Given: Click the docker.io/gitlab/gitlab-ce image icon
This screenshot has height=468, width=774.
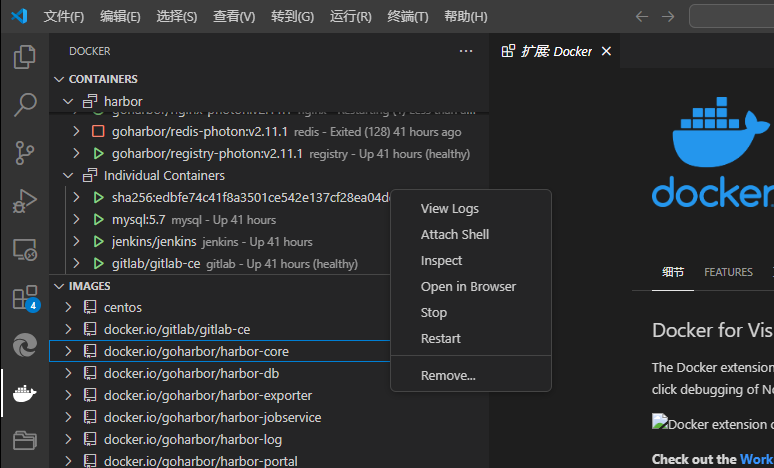Looking at the screenshot, I should [90, 329].
